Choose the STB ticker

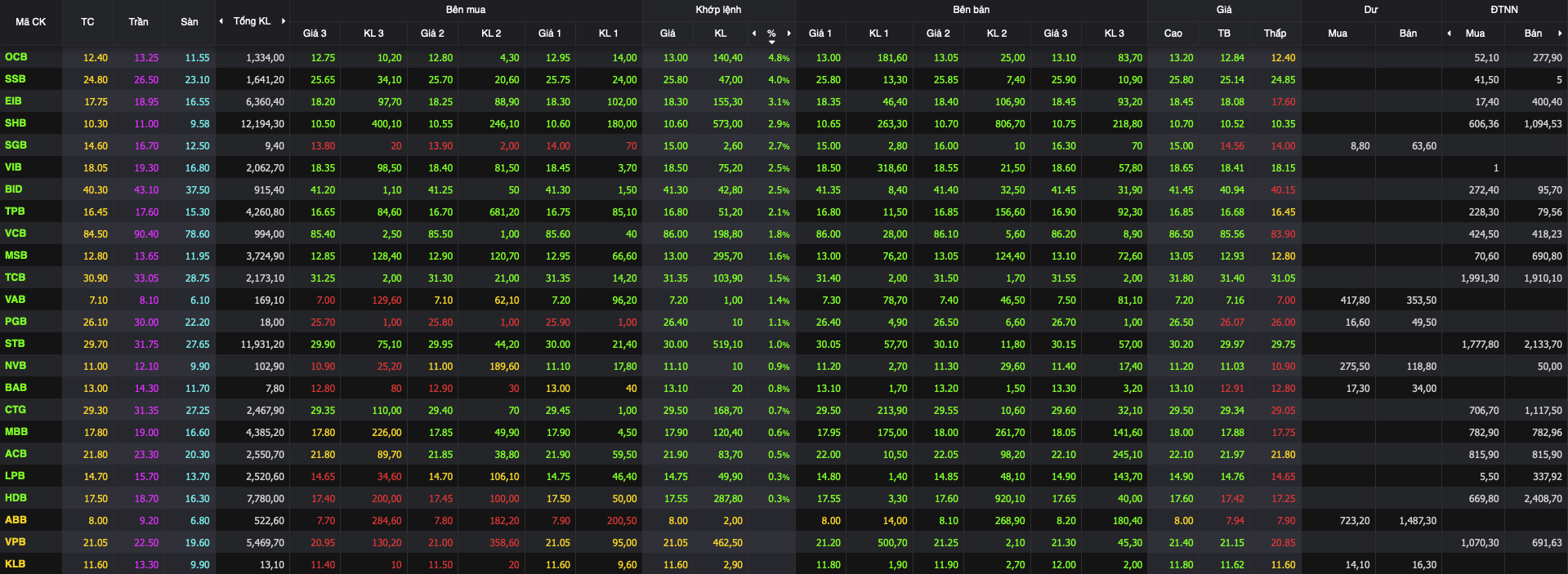(15, 344)
